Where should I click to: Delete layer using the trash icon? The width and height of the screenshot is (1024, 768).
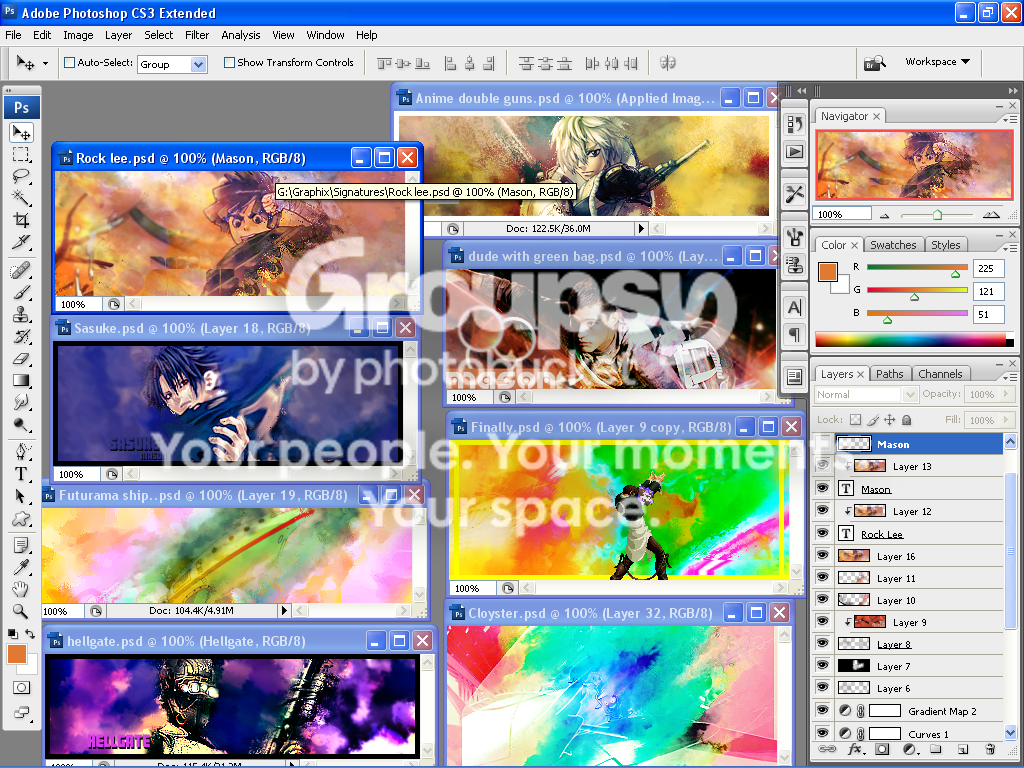click(x=990, y=750)
